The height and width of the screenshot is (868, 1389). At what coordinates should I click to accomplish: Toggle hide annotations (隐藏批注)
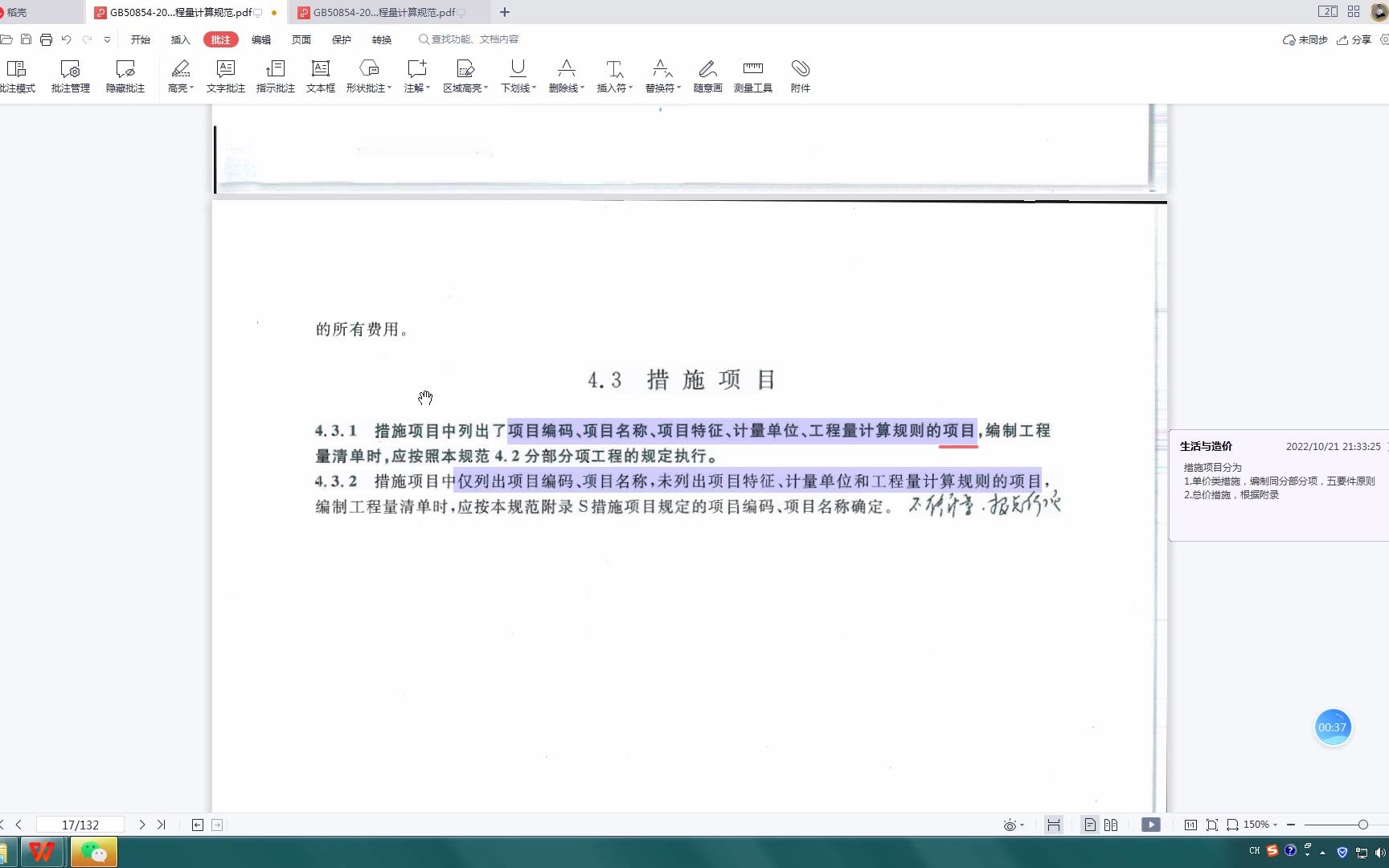pos(125,76)
